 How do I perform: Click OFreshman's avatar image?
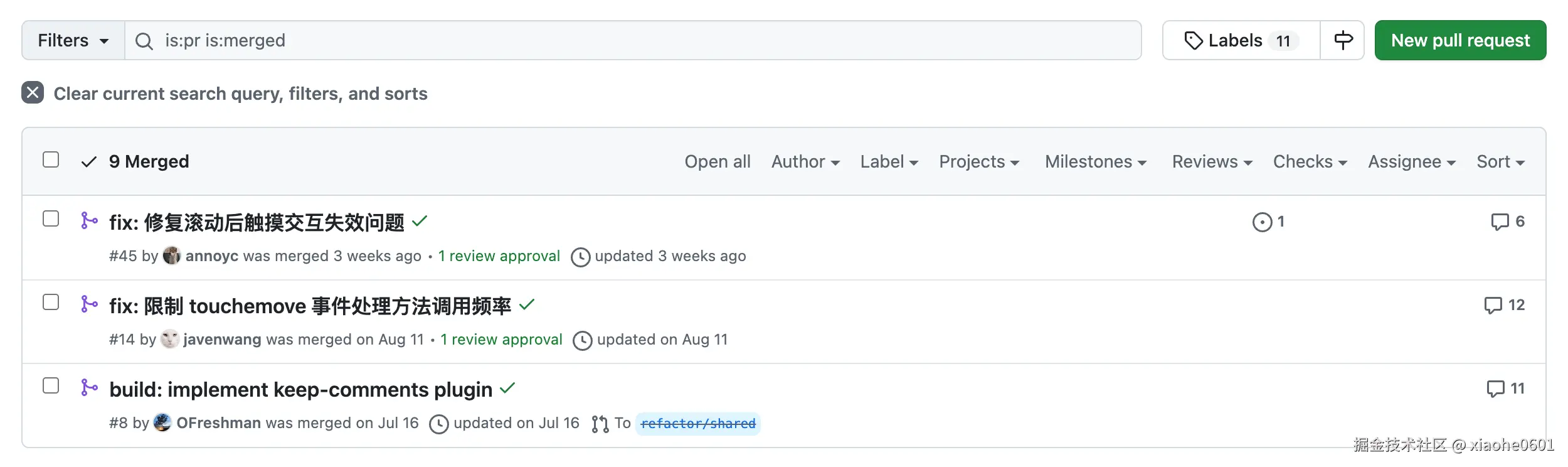162,422
